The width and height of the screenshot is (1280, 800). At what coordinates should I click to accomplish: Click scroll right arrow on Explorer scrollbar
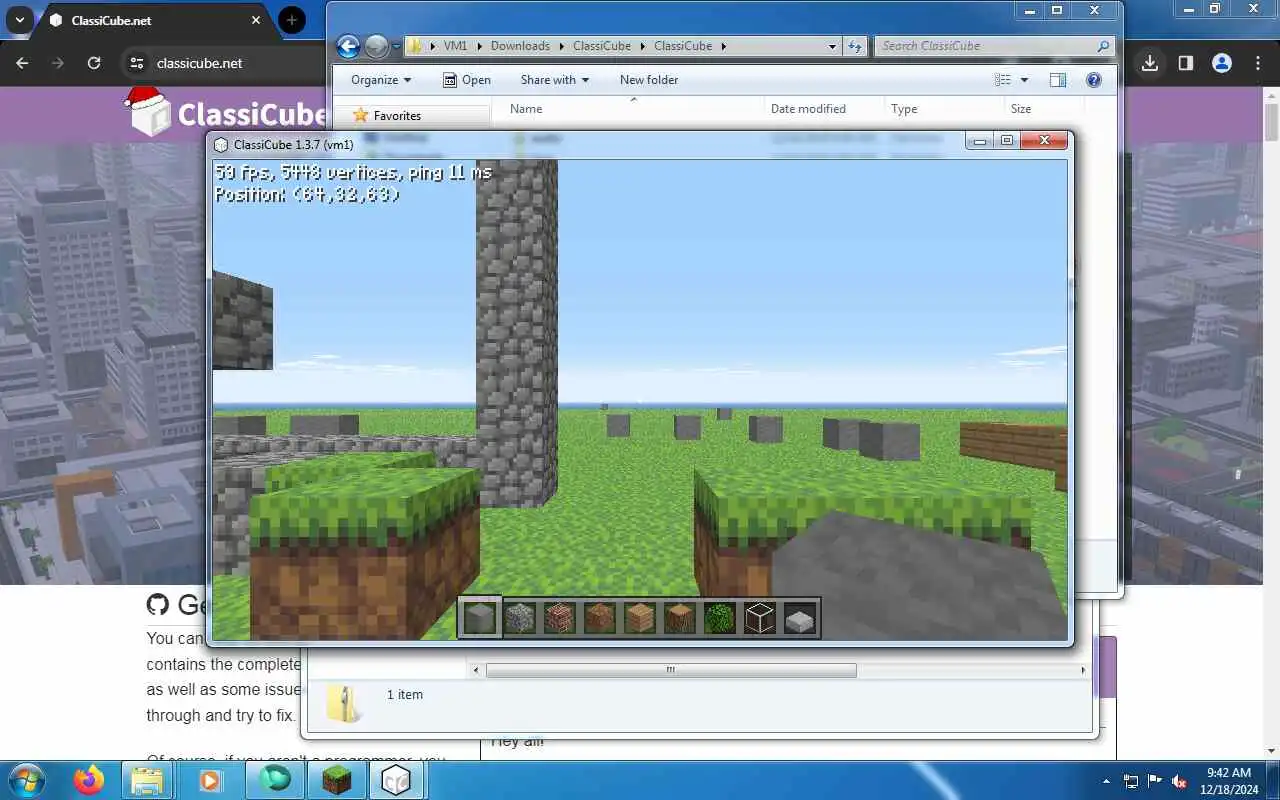[x=1083, y=670]
